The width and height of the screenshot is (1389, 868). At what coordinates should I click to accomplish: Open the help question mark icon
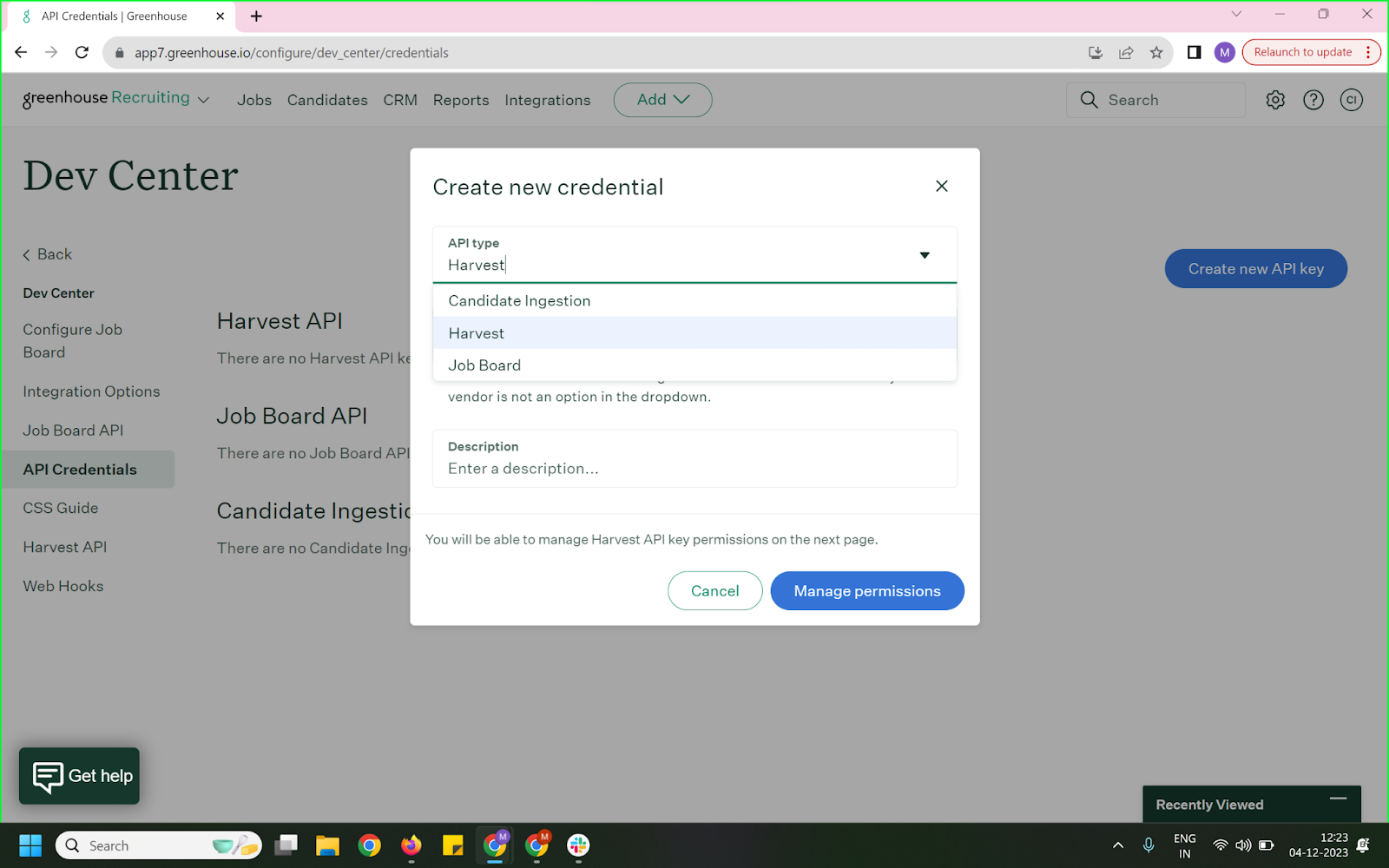[1313, 100]
